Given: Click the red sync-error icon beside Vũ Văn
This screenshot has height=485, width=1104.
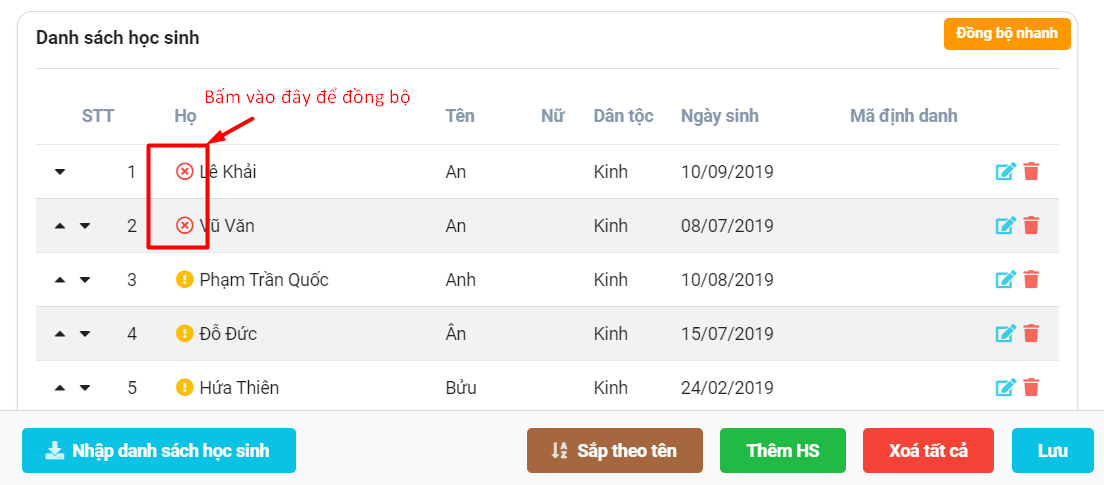Looking at the screenshot, I should pyautogui.click(x=184, y=226).
